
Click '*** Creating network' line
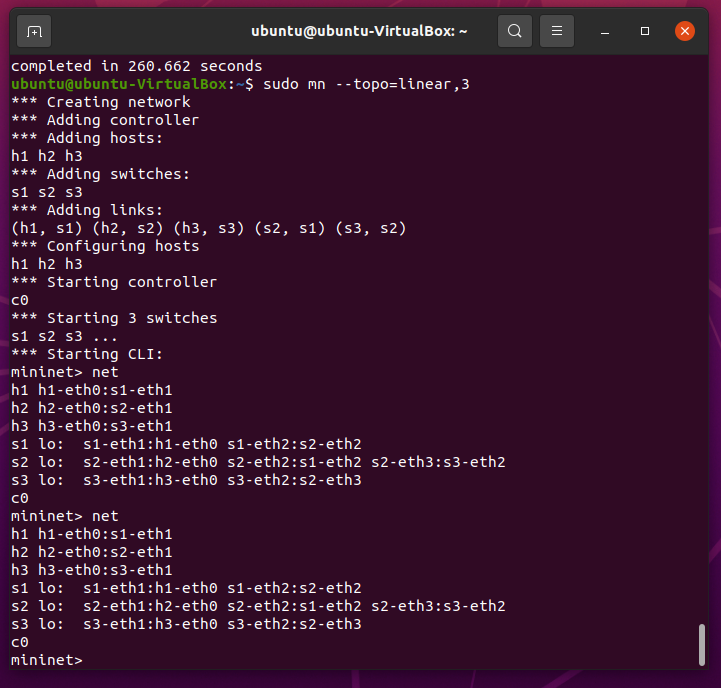click(101, 102)
